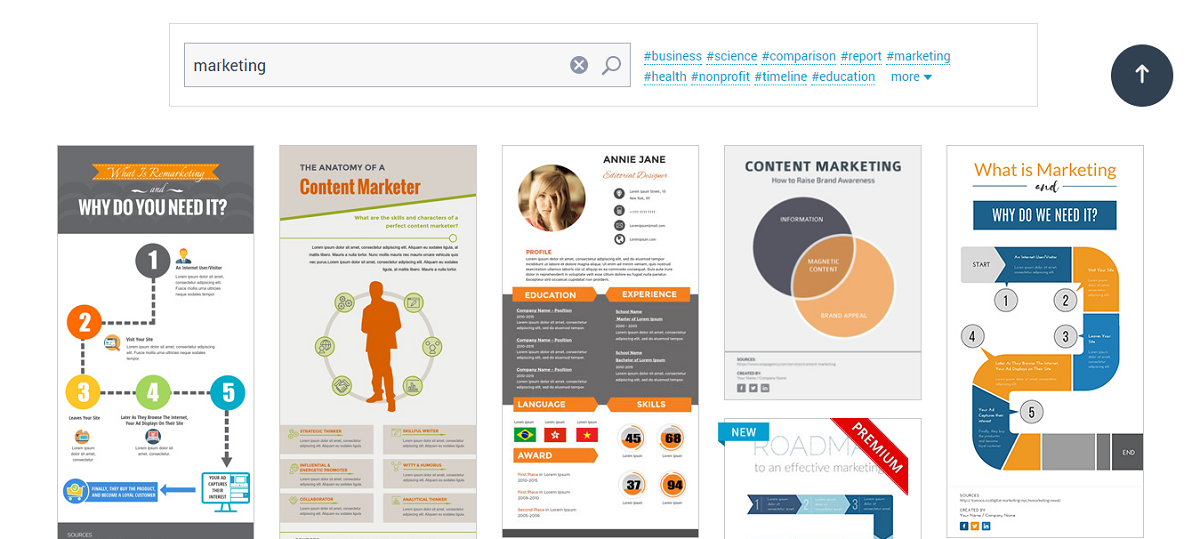Clear the marketing search text

[579, 65]
